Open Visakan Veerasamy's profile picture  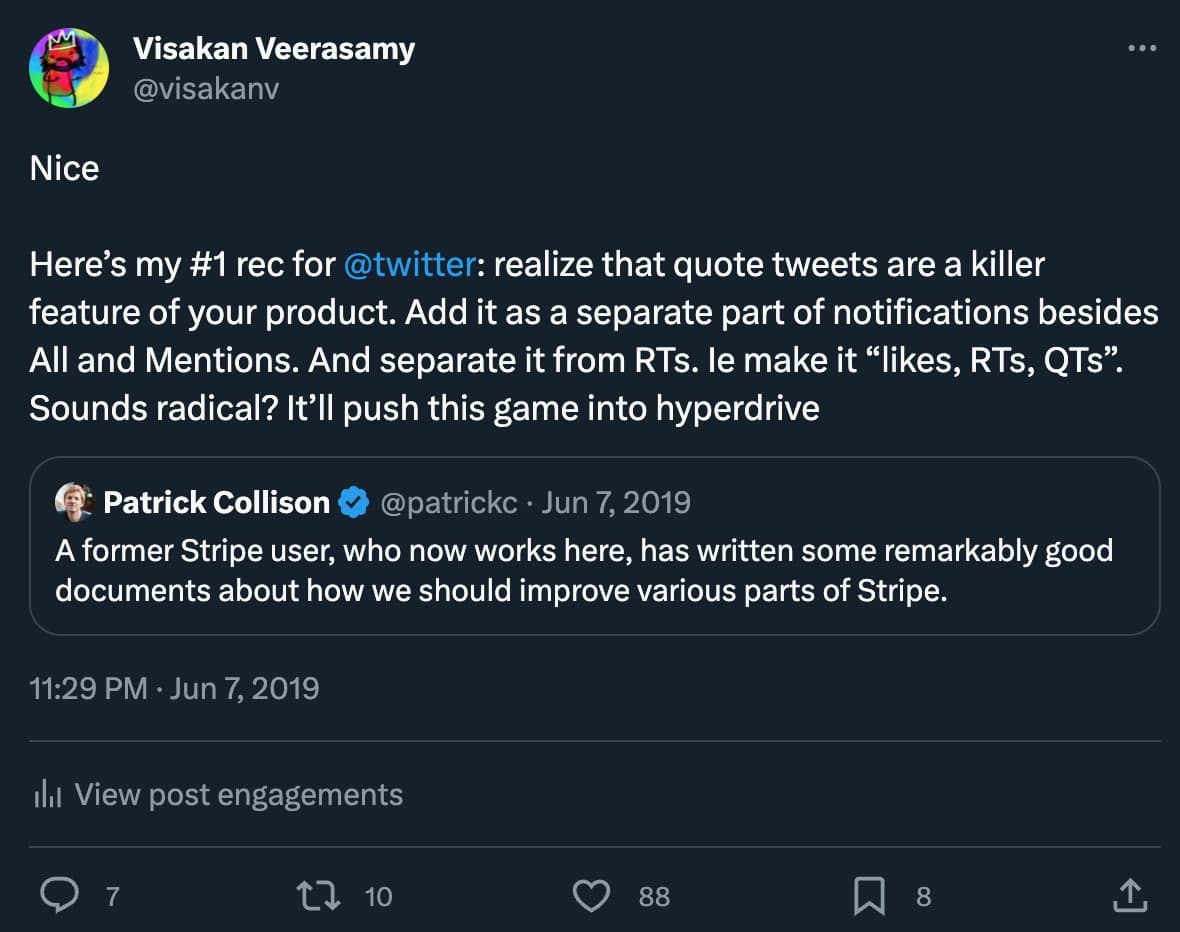pyautogui.click(x=69, y=68)
